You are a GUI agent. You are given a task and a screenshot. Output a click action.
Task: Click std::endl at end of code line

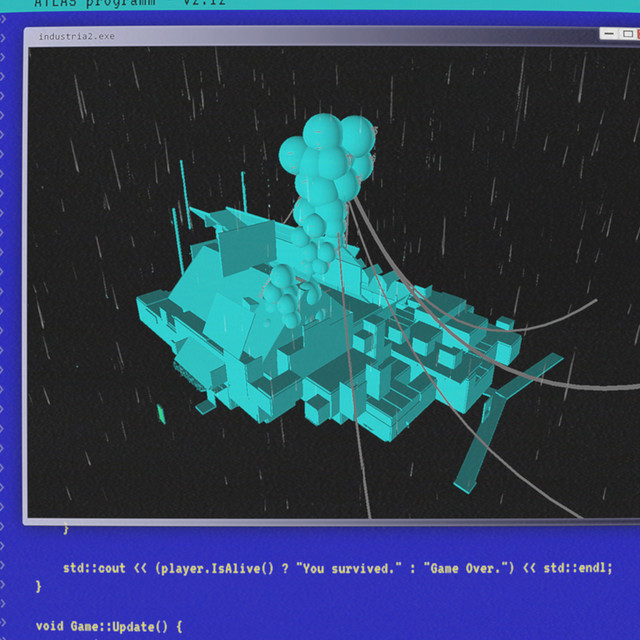coord(576,568)
